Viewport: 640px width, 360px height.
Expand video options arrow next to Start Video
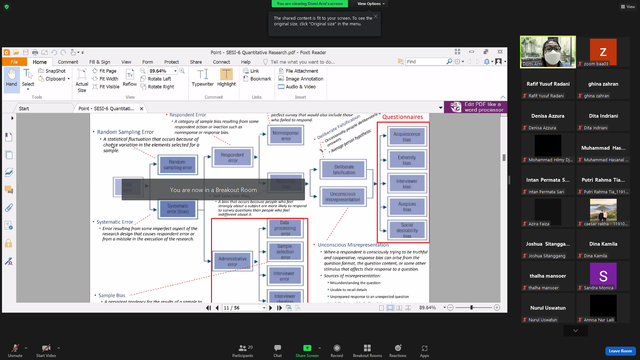pyautogui.click(x=58, y=348)
